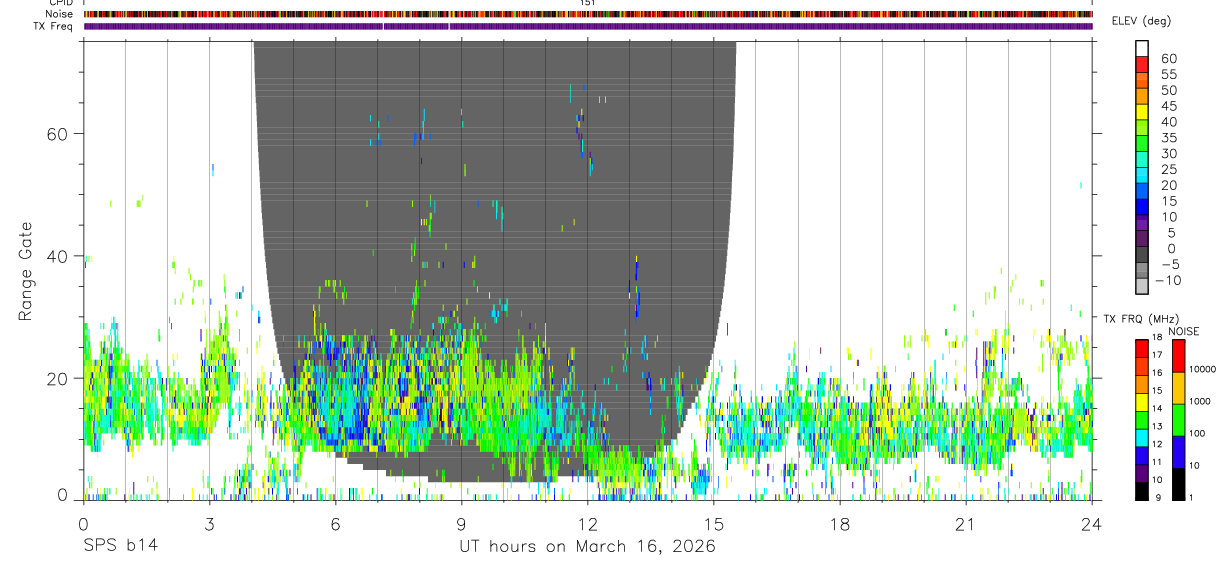Click the 'Noise' row label at top
Viewport: 1228px width, 567px height.
[61, 14]
